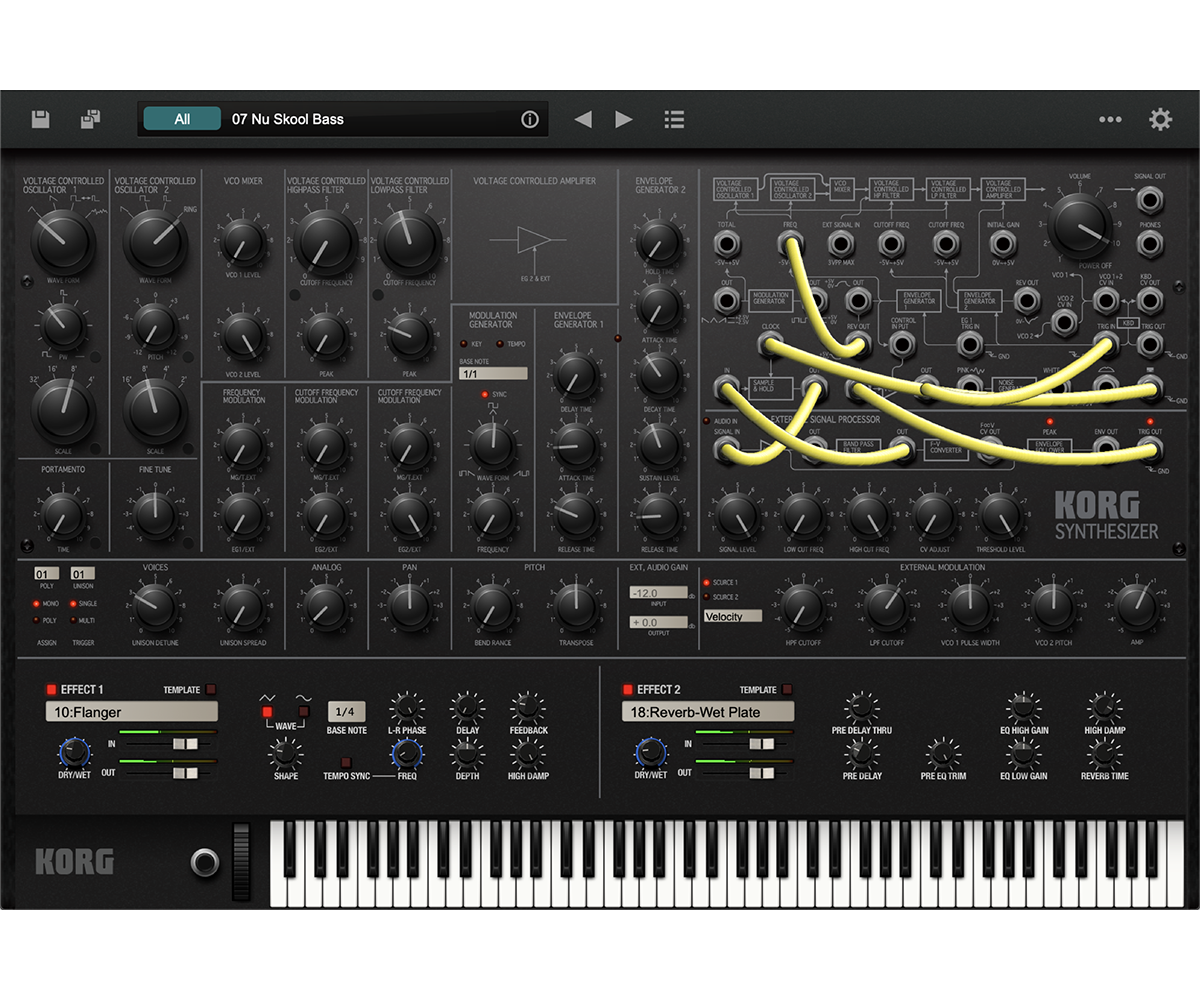This screenshot has height=1000, width=1200.
Task: Select Poly assign mode
Action: [37, 620]
